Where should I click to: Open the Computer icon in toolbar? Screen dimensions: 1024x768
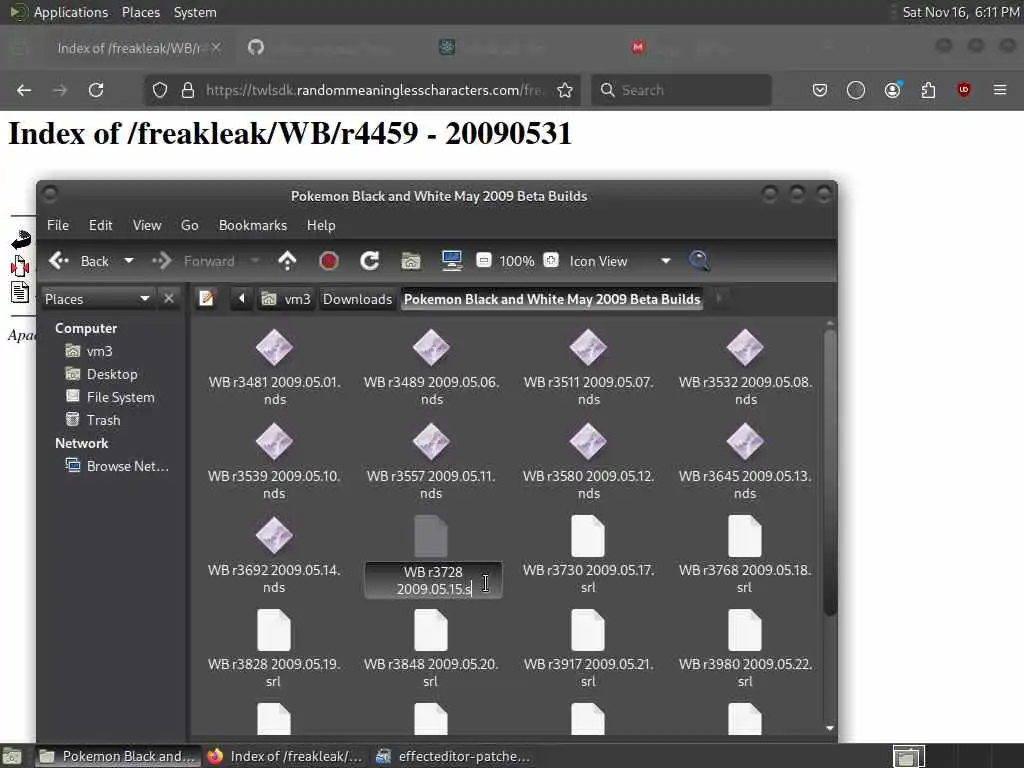451,261
